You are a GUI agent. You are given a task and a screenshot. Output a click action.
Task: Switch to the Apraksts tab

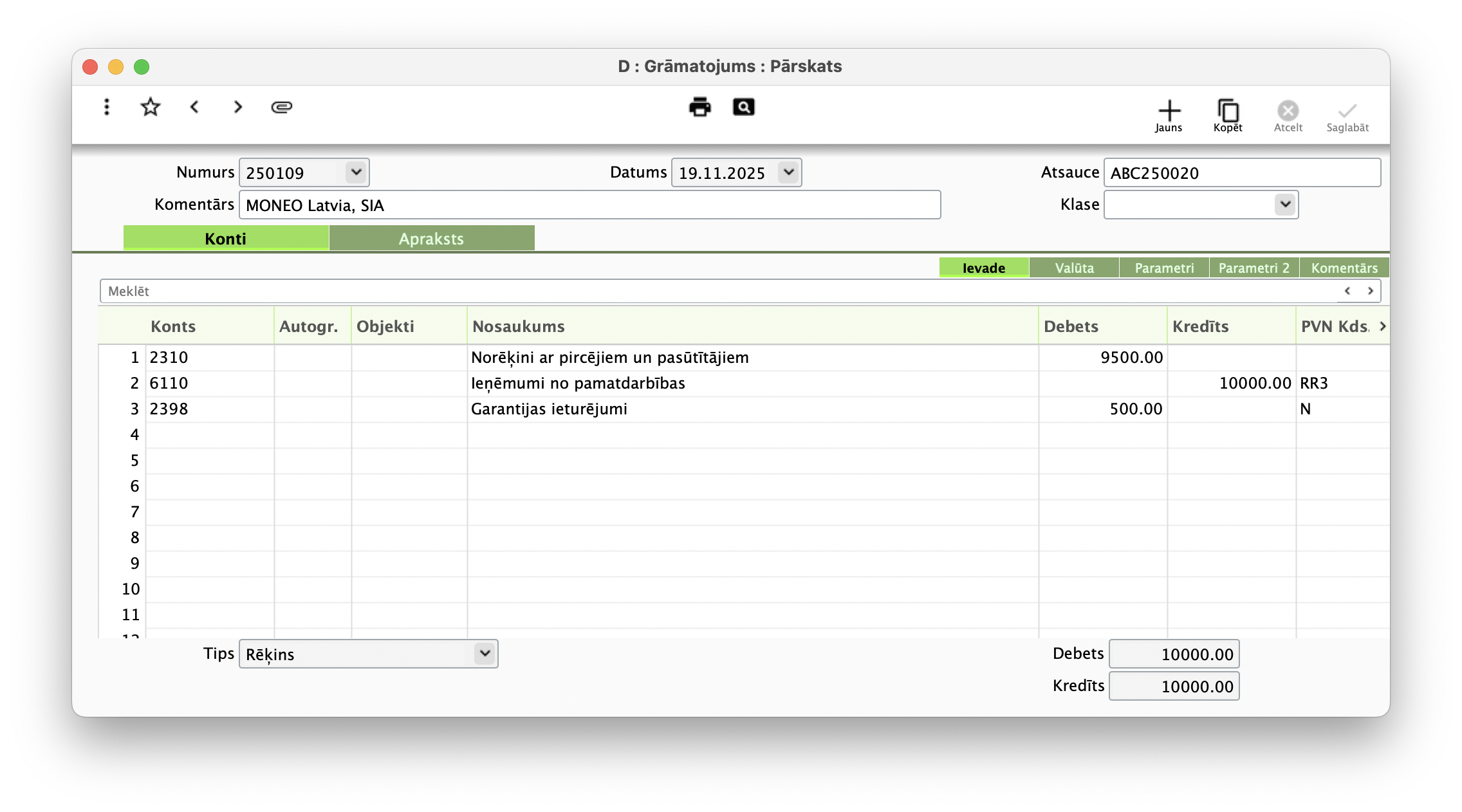pyautogui.click(x=431, y=239)
